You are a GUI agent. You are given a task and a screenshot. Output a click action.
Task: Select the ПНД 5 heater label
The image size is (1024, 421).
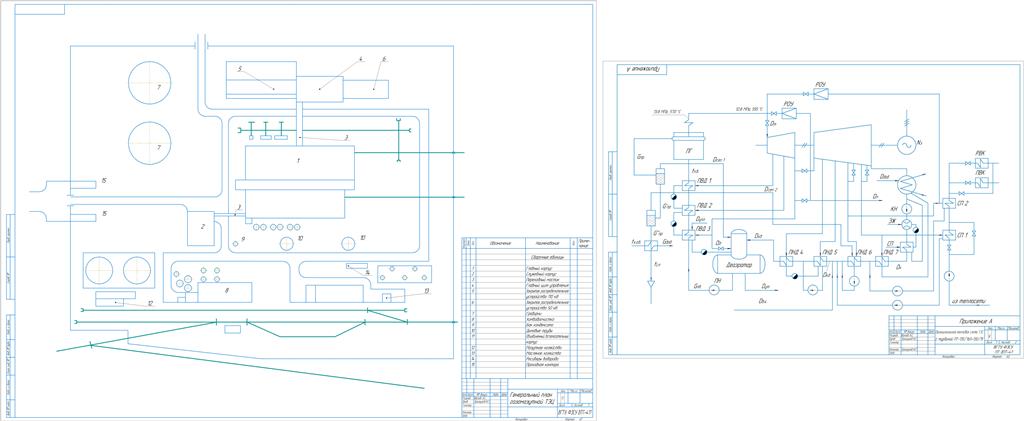click(830, 251)
